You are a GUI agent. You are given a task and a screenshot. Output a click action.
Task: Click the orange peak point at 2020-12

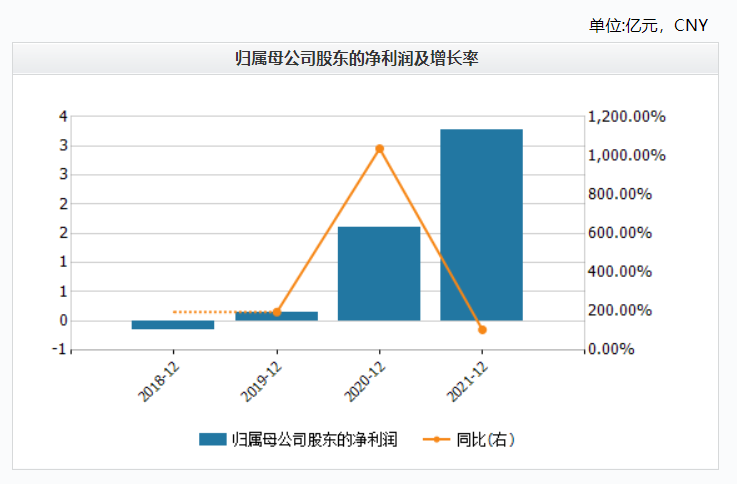coord(379,149)
